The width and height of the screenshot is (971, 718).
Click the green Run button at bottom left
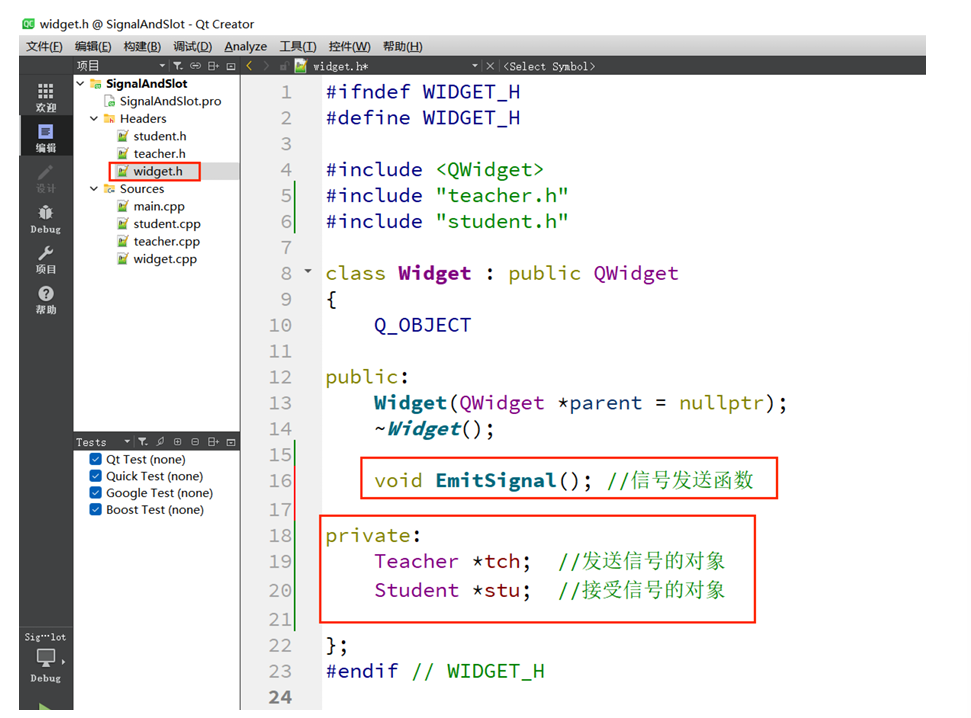pos(44,706)
